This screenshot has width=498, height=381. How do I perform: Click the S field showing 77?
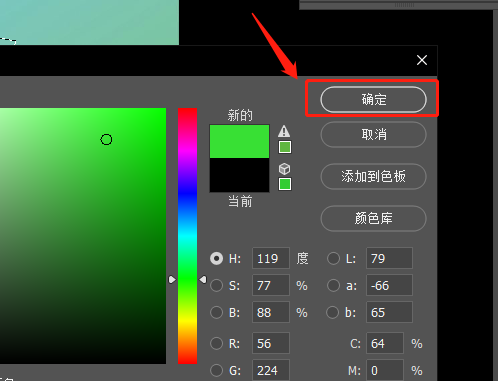tap(271, 285)
